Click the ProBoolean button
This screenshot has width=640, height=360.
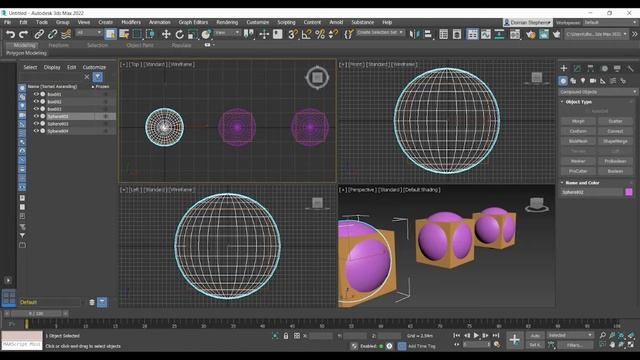[x=615, y=161]
